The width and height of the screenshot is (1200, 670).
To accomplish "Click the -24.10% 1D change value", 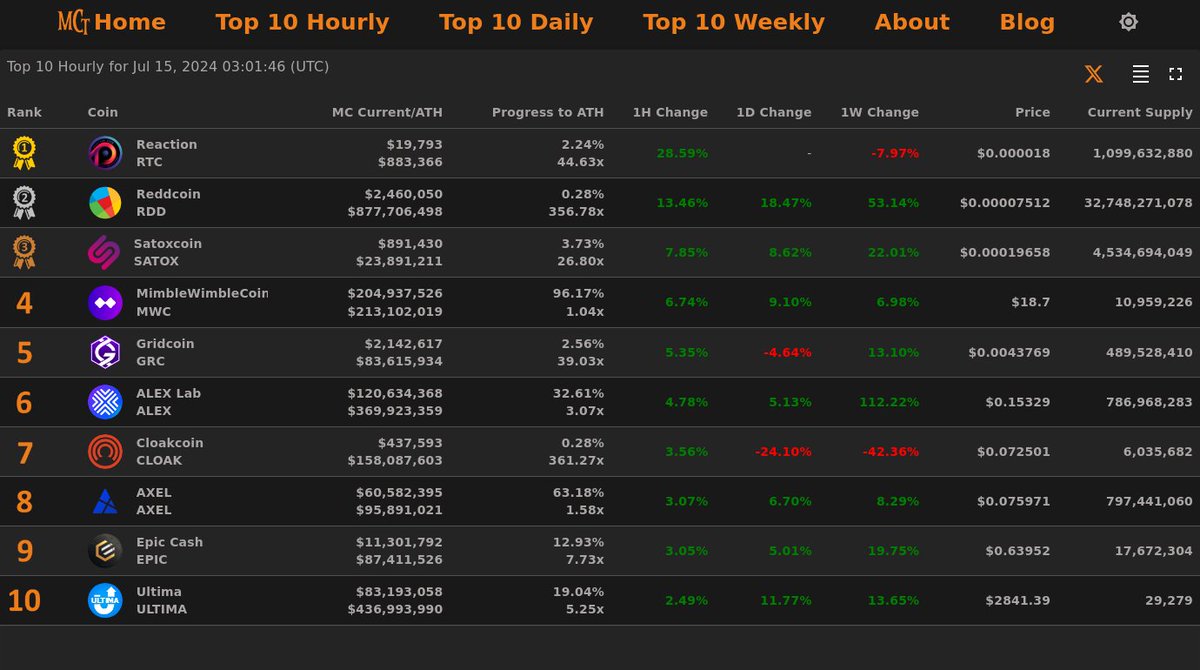I will 783,452.
